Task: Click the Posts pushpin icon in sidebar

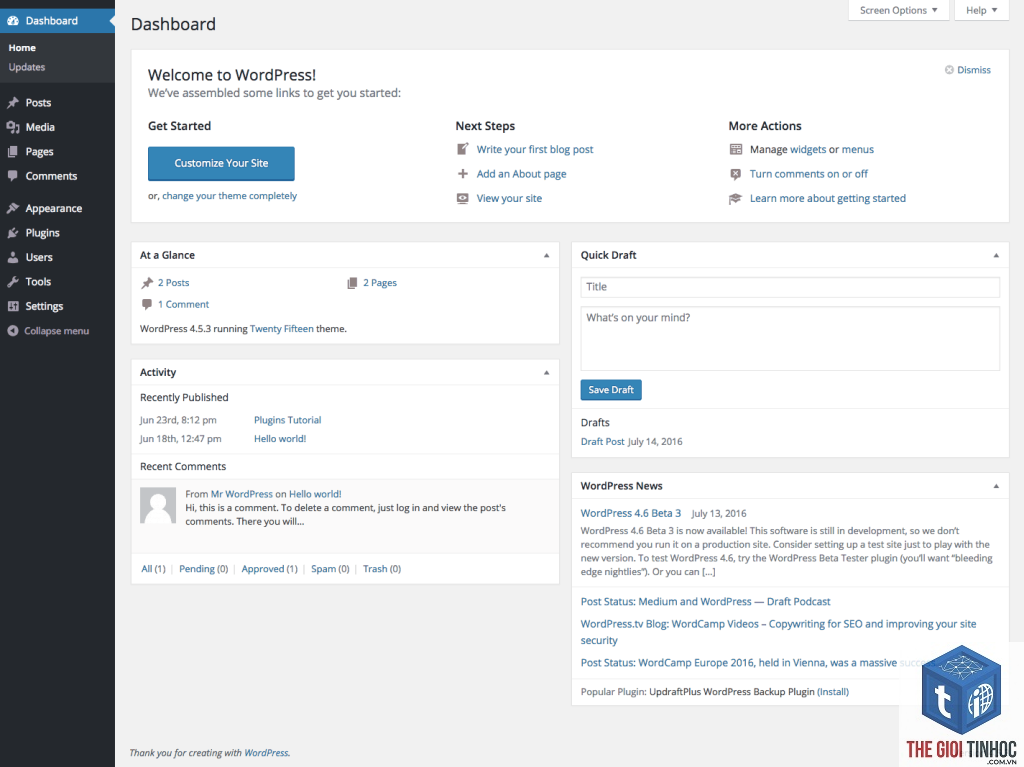Action: 12,103
